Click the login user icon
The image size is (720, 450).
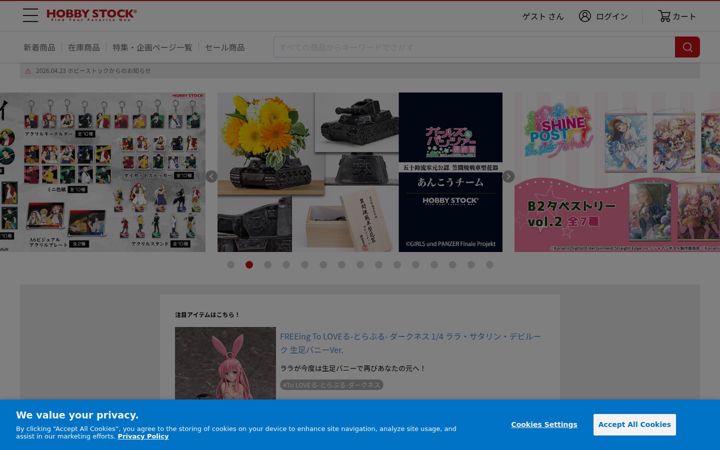[x=585, y=16]
